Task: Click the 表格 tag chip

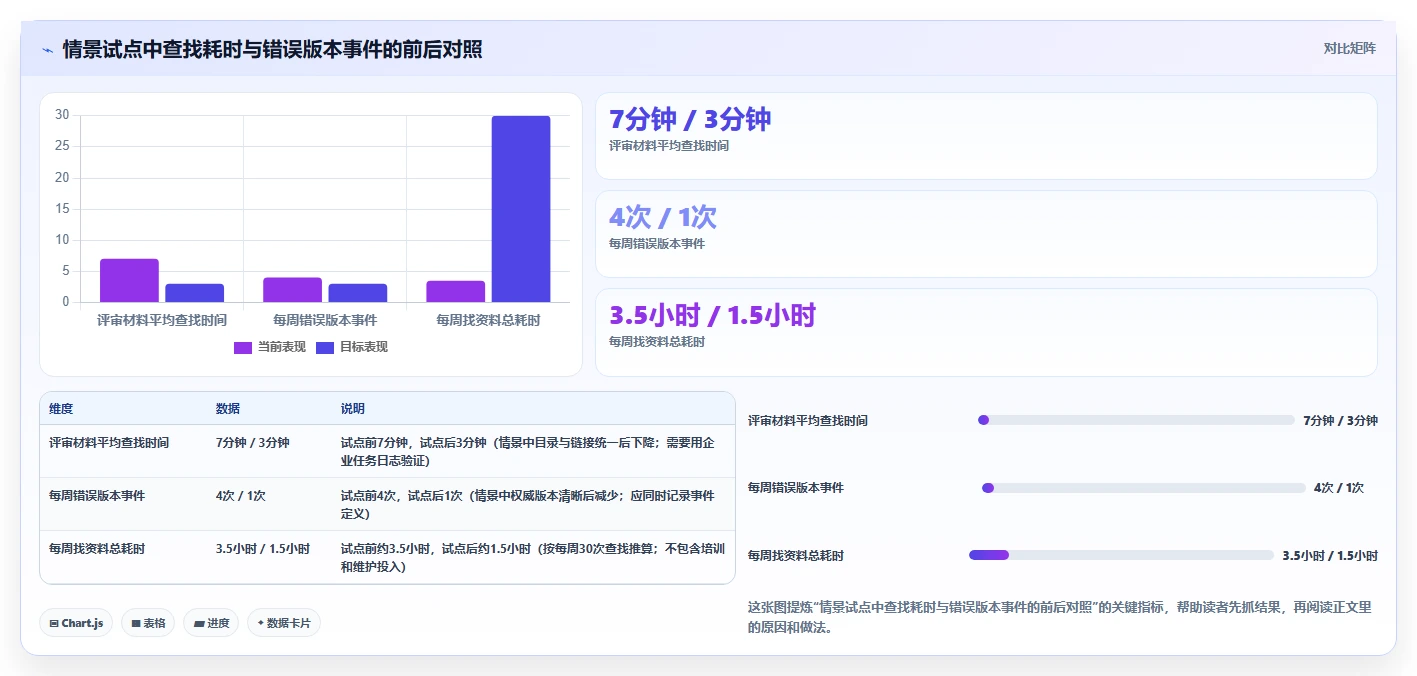Action: (148, 623)
